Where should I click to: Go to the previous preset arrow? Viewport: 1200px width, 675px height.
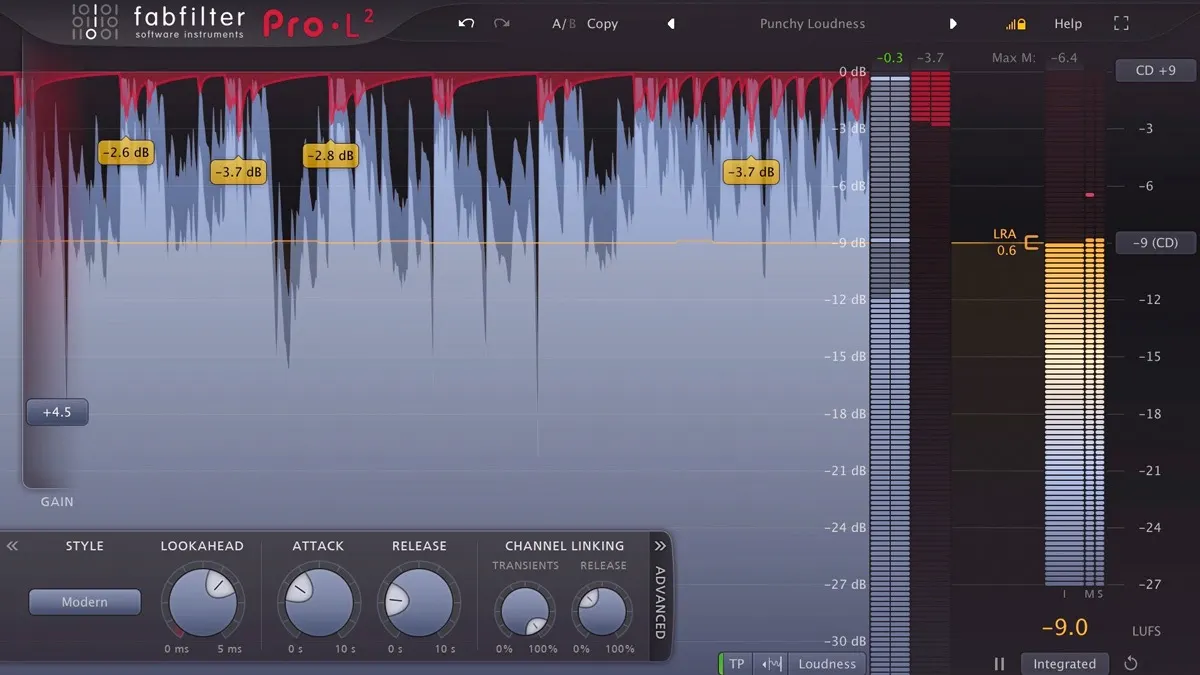[671, 23]
